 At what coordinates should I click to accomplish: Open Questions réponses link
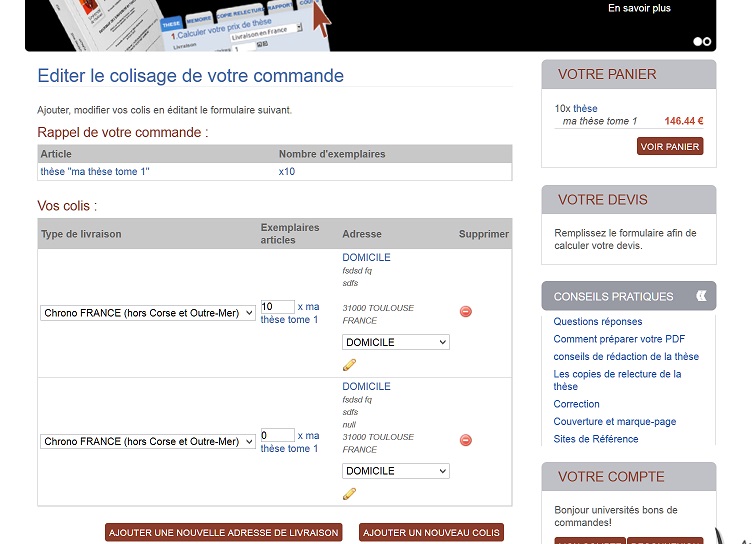pyautogui.click(x=598, y=322)
